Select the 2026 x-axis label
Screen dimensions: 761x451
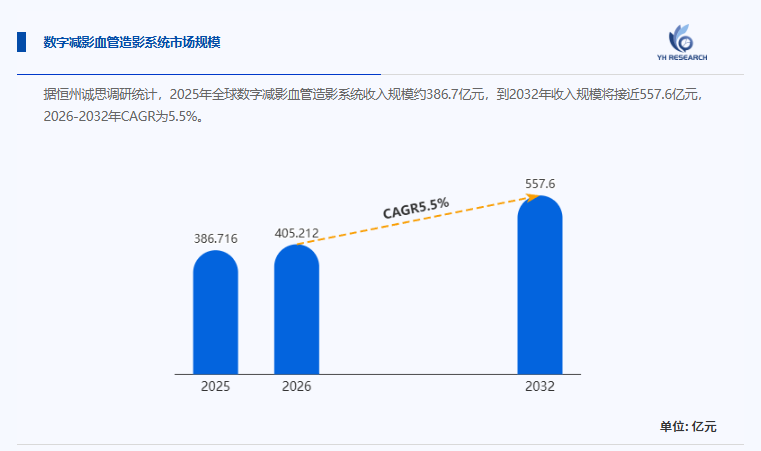(x=296, y=386)
